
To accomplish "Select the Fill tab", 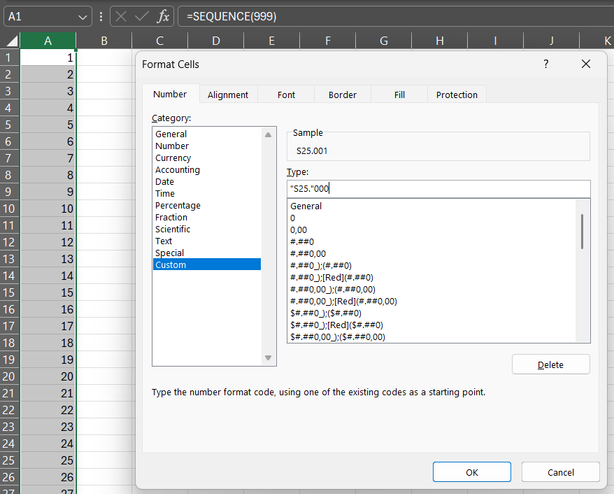I will pos(399,95).
